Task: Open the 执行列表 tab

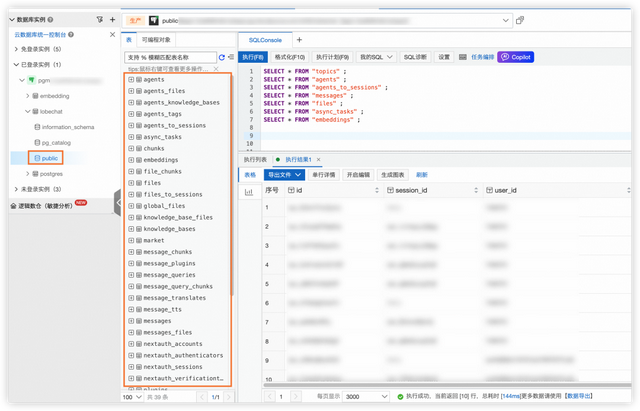Action: click(255, 160)
